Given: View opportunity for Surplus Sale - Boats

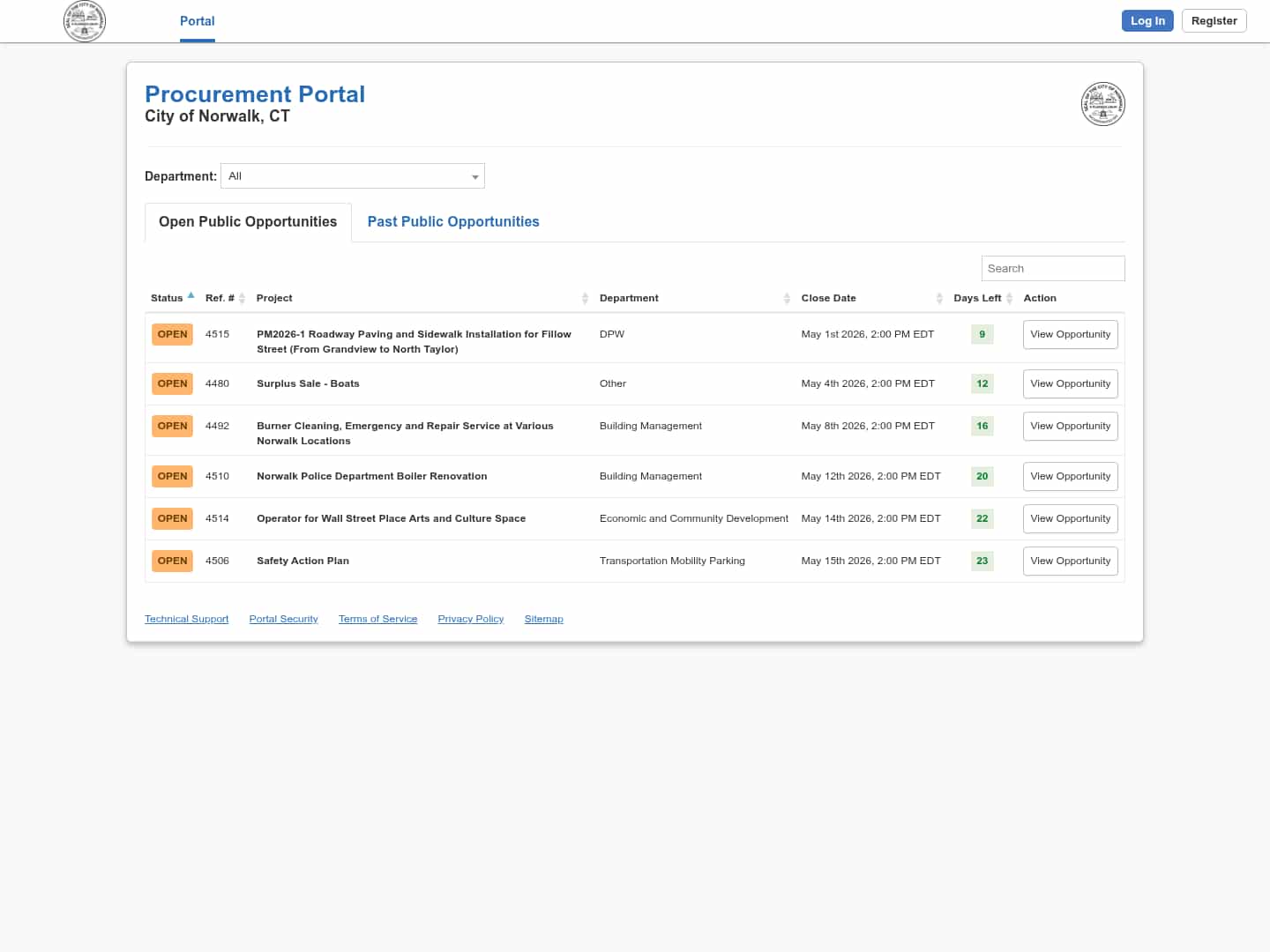Looking at the screenshot, I should click(1070, 384).
